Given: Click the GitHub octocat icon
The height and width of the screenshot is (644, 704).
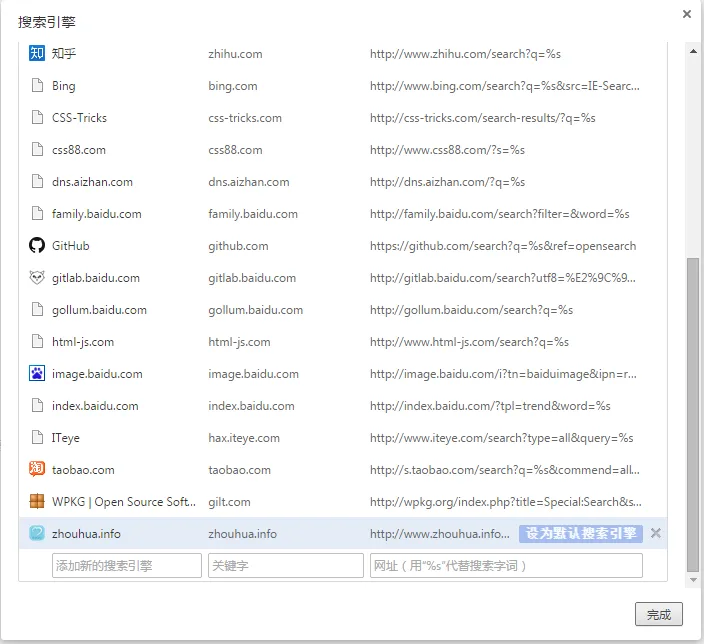Looking at the screenshot, I should 37,246.
